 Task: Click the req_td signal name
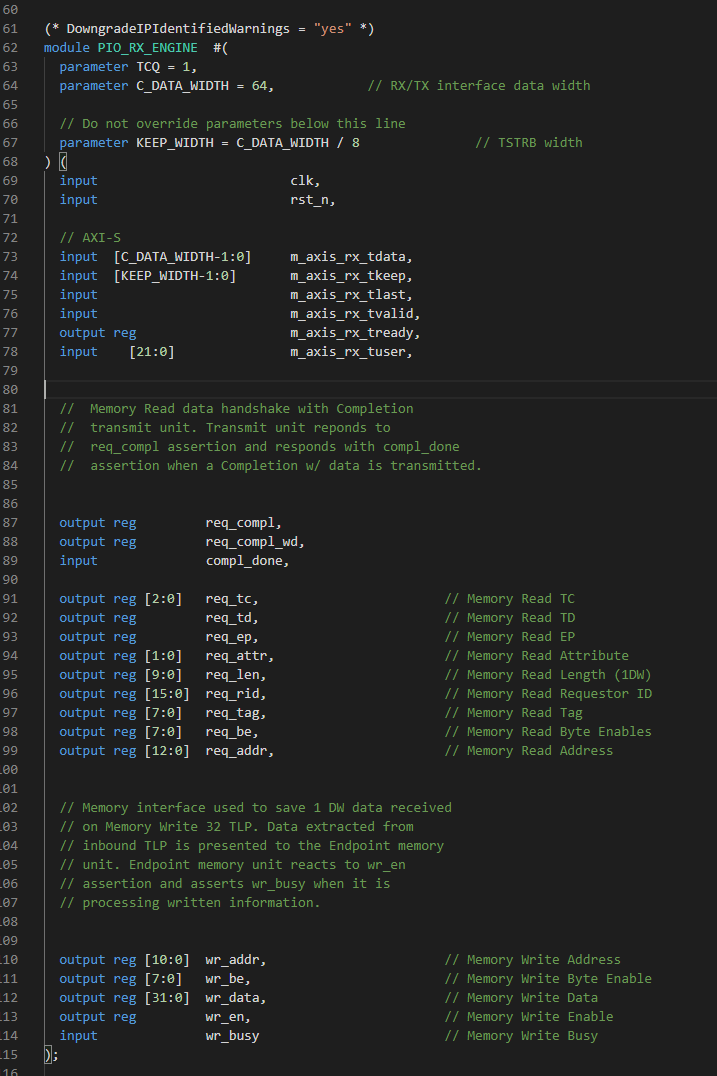[228, 618]
